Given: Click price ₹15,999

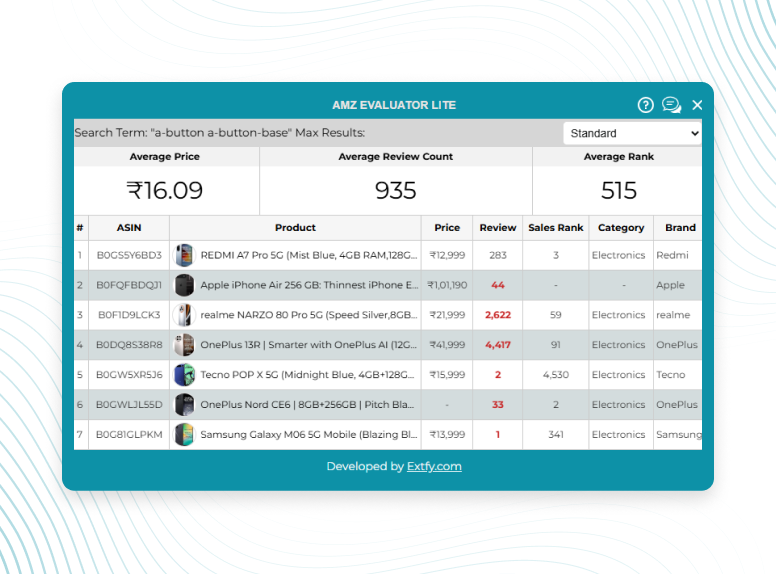Looking at the screenshot, I should tap(447, 375).
